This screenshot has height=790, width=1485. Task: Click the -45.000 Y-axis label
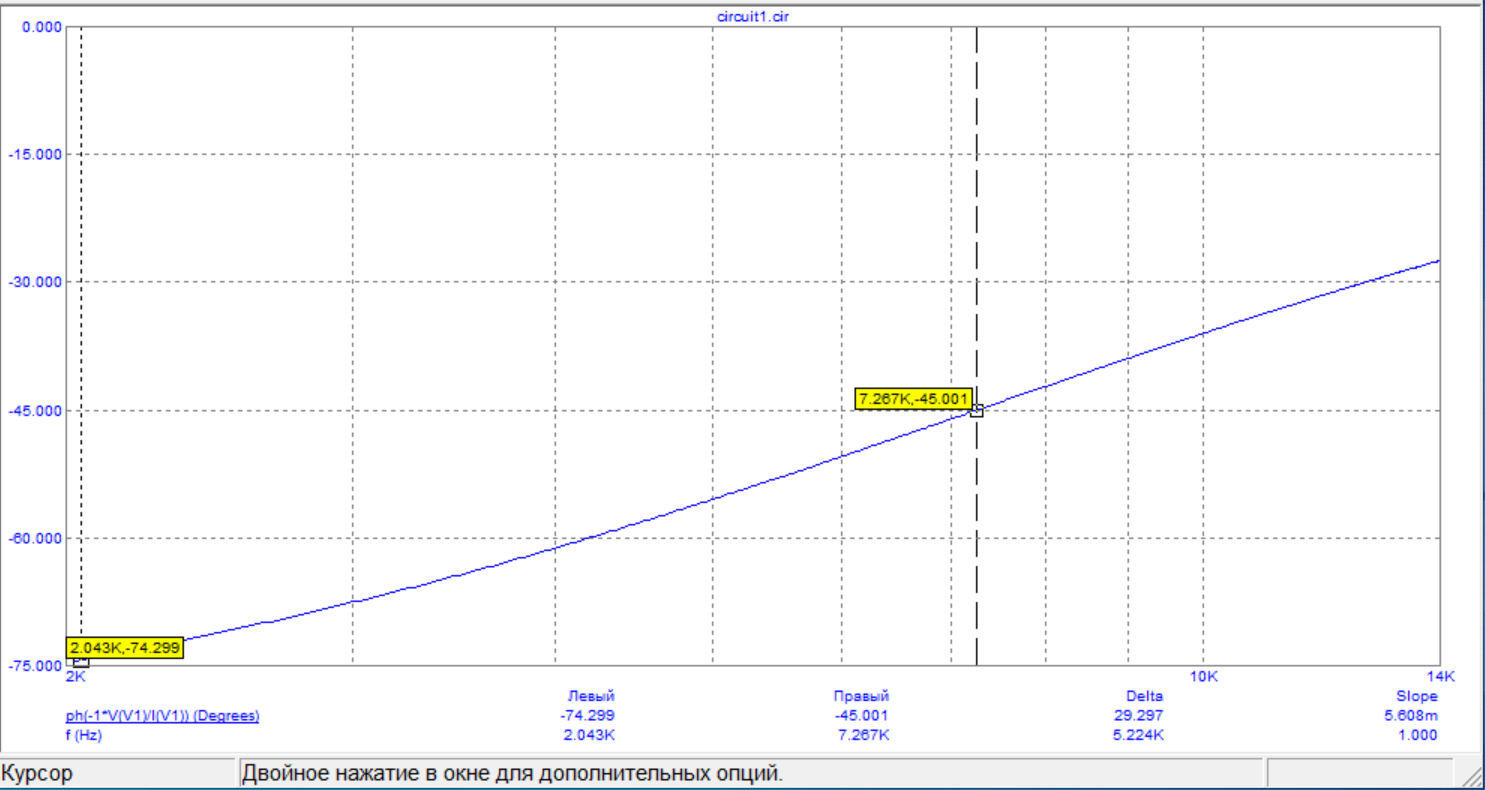36,411
